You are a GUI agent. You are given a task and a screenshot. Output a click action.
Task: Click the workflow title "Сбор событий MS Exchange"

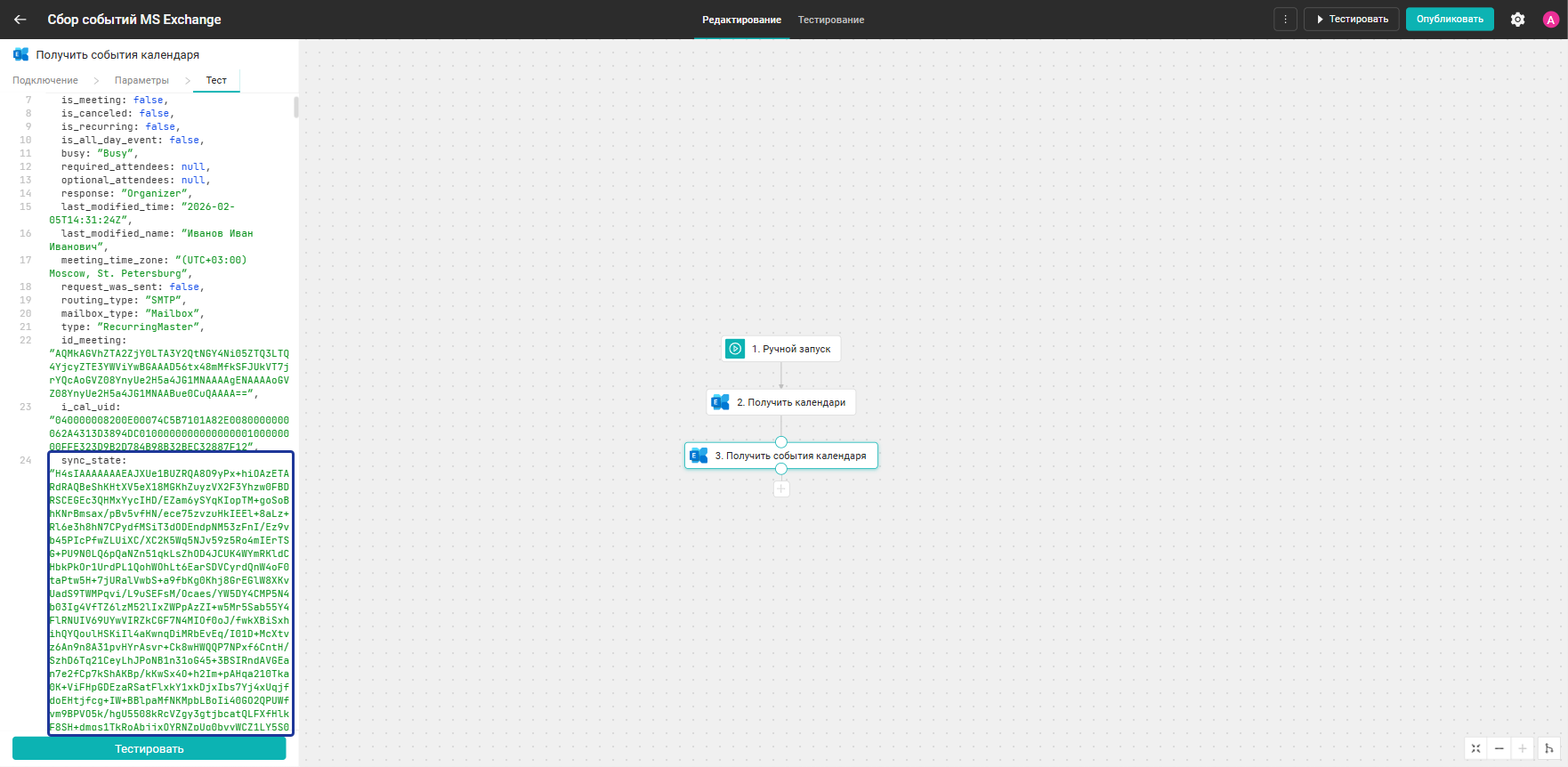[x=134, y=20]
